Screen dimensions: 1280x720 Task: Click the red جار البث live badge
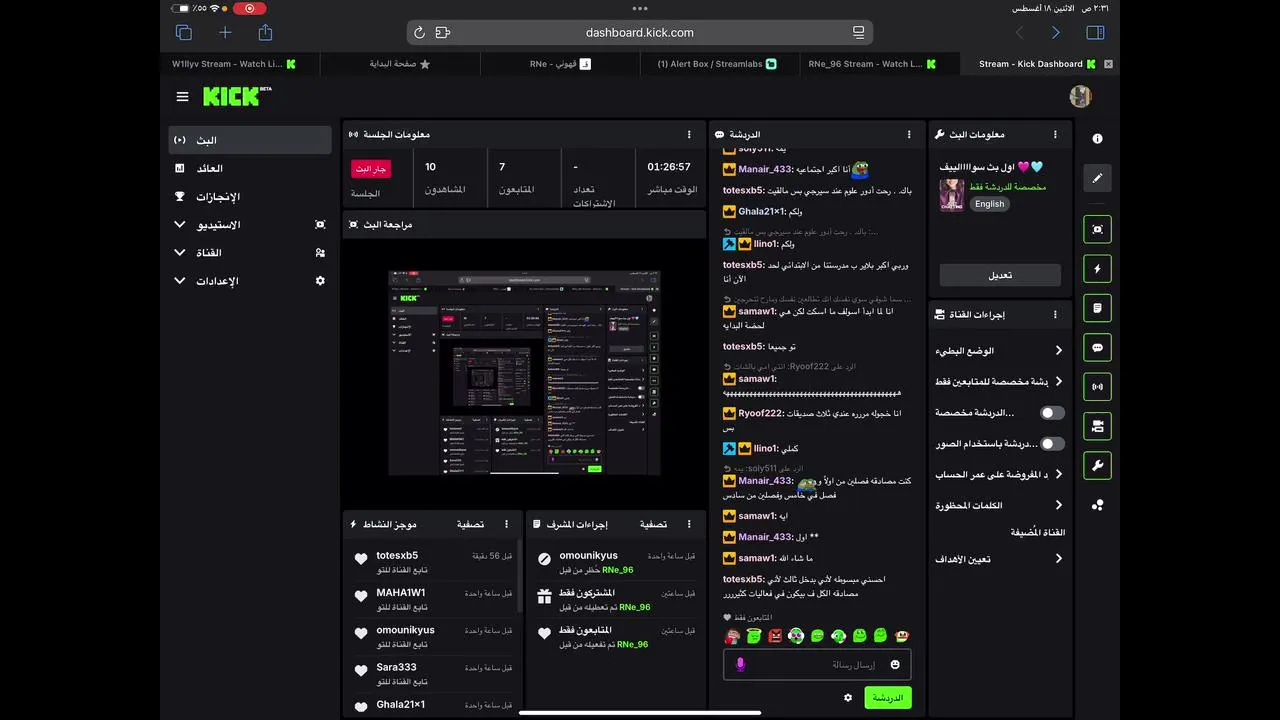pyautogui.click(x=371, y=169)
